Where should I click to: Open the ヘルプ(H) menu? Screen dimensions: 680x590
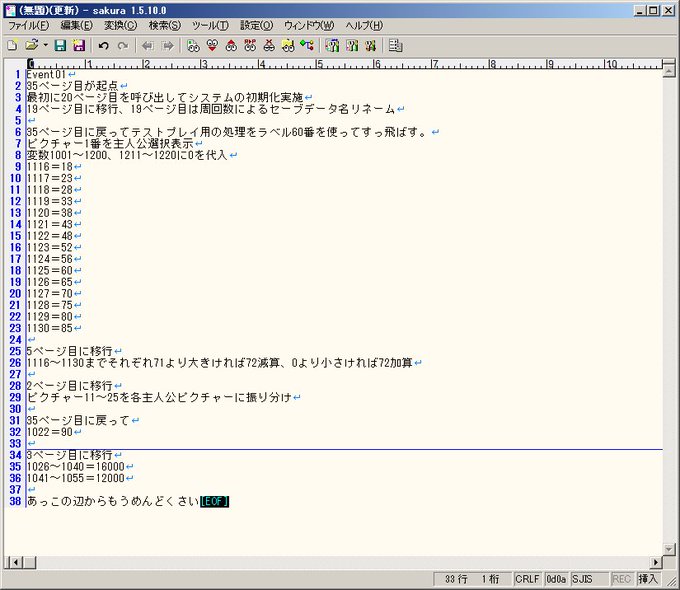(x=364, y=26)
